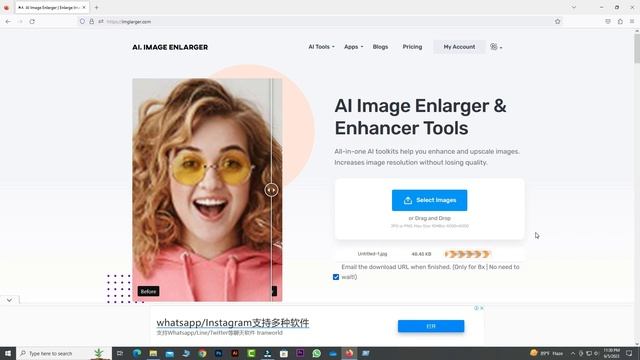Image resolution: width=640 pixels, height=360 pixels.
Task: Click the 'or Drag and Drop' text
Action: (x=429, y=218)
